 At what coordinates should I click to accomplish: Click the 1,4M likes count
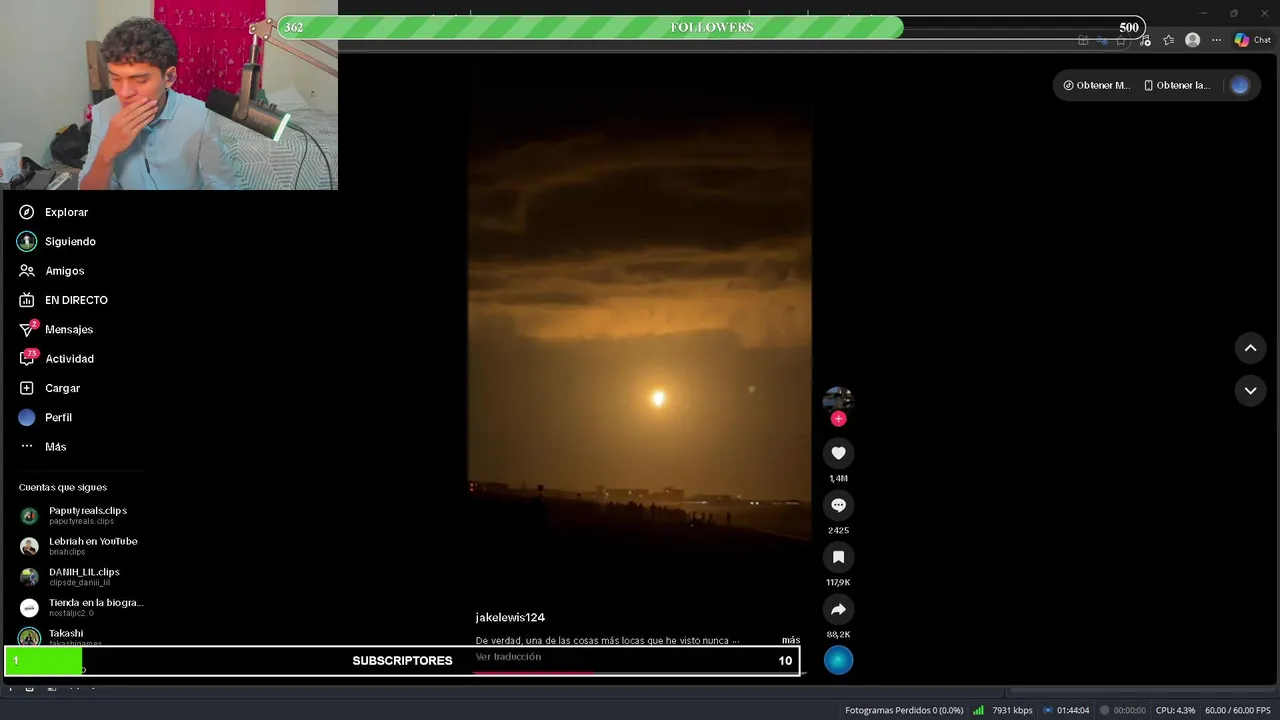[x=838, y=479]
